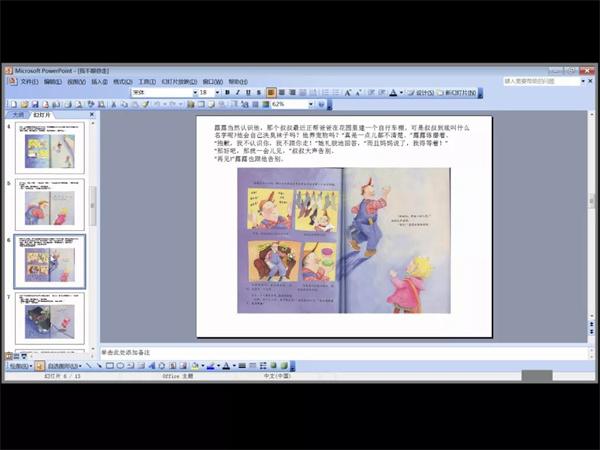Toggle bulleted list formatting
The image size is (600, 450).
coord(336,93)
